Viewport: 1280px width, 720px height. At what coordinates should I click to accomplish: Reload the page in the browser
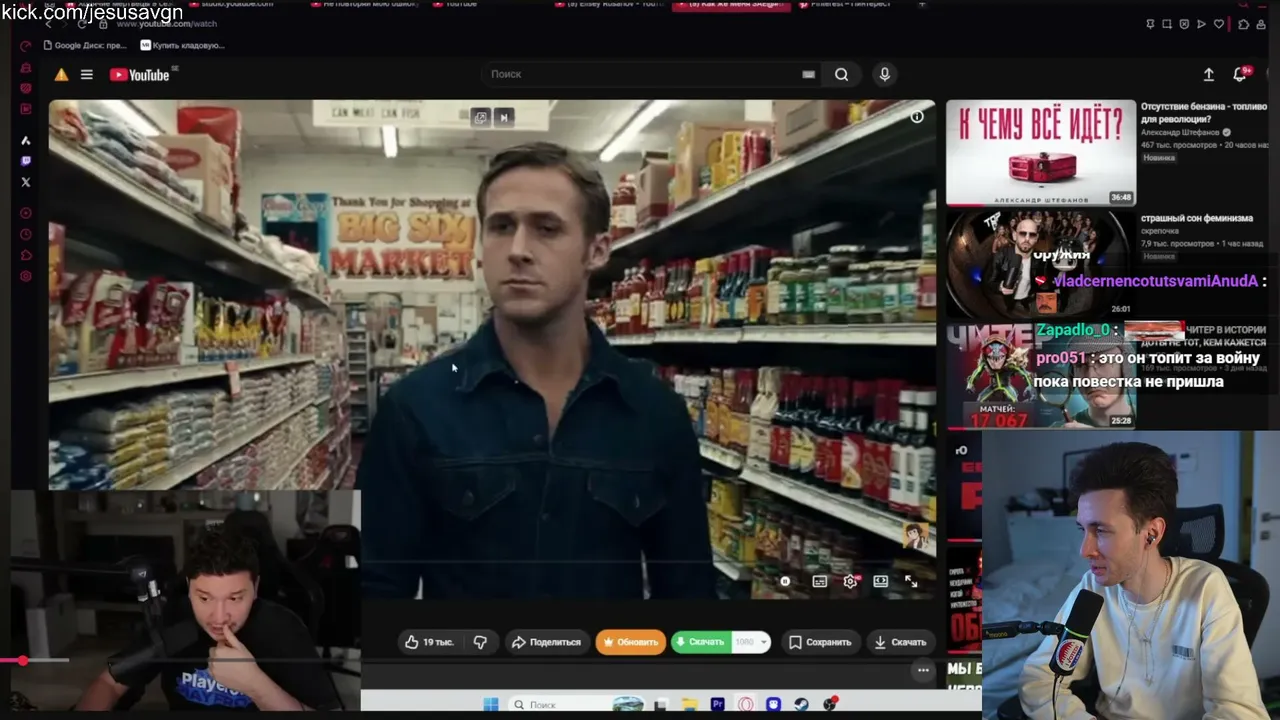pyautogui.click(x=82, y=23)
